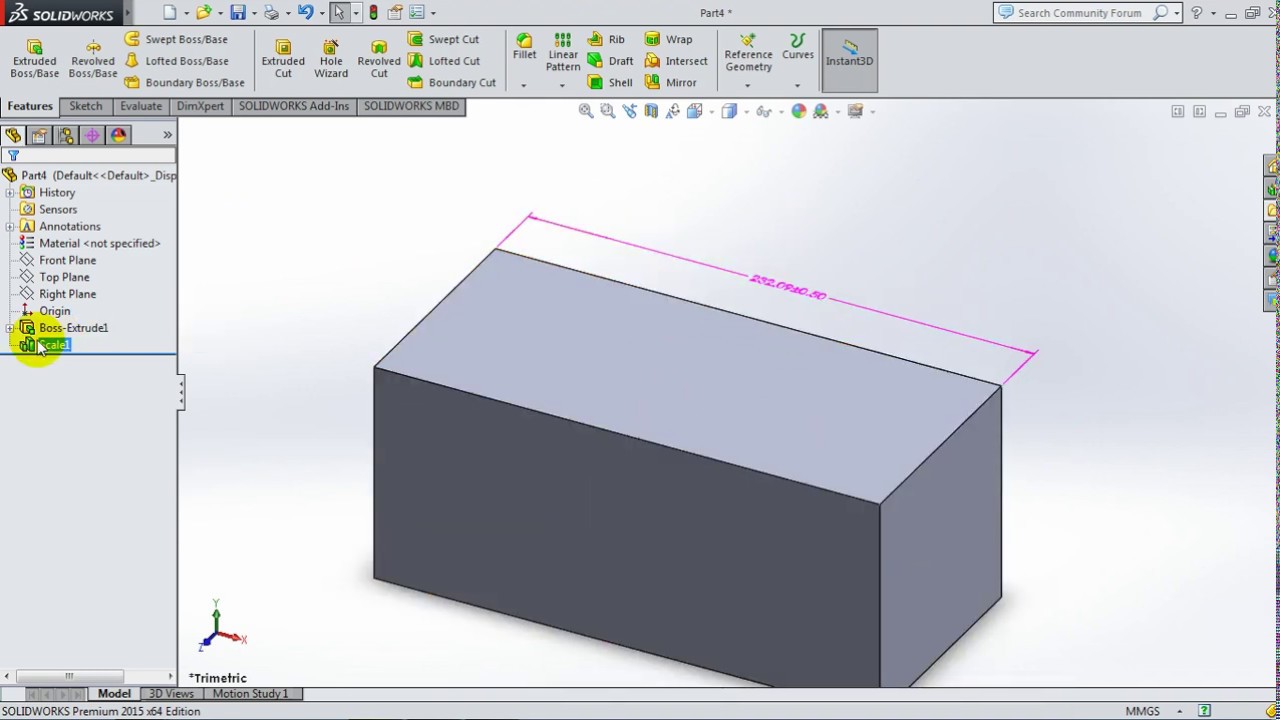Toggle Instant3D mode
1280x720 pixels.
(849, 60)
